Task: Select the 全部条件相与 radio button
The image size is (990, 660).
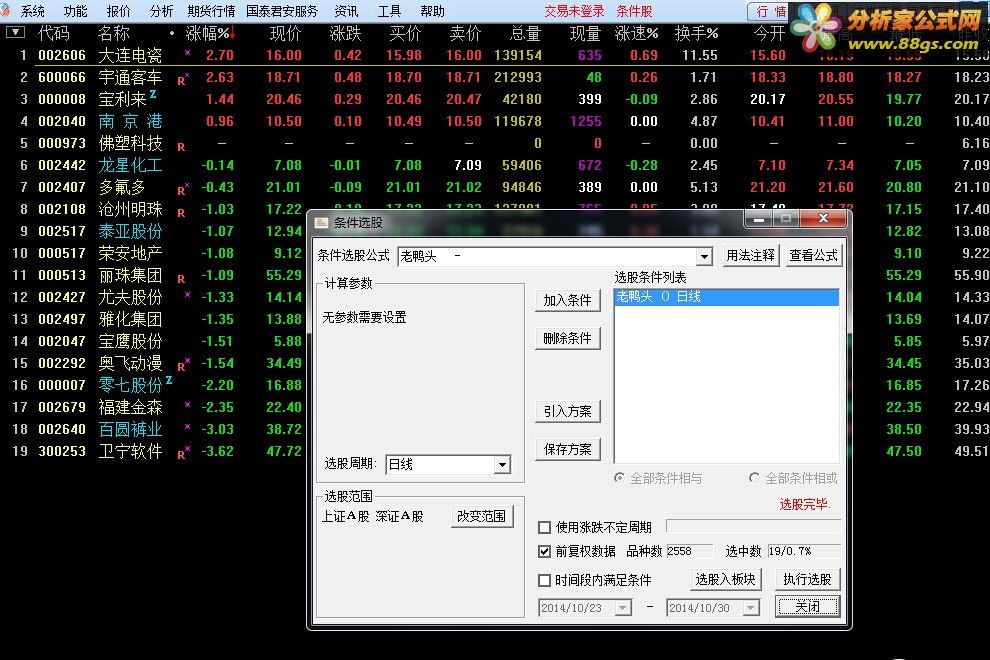Action: (620, 478)
